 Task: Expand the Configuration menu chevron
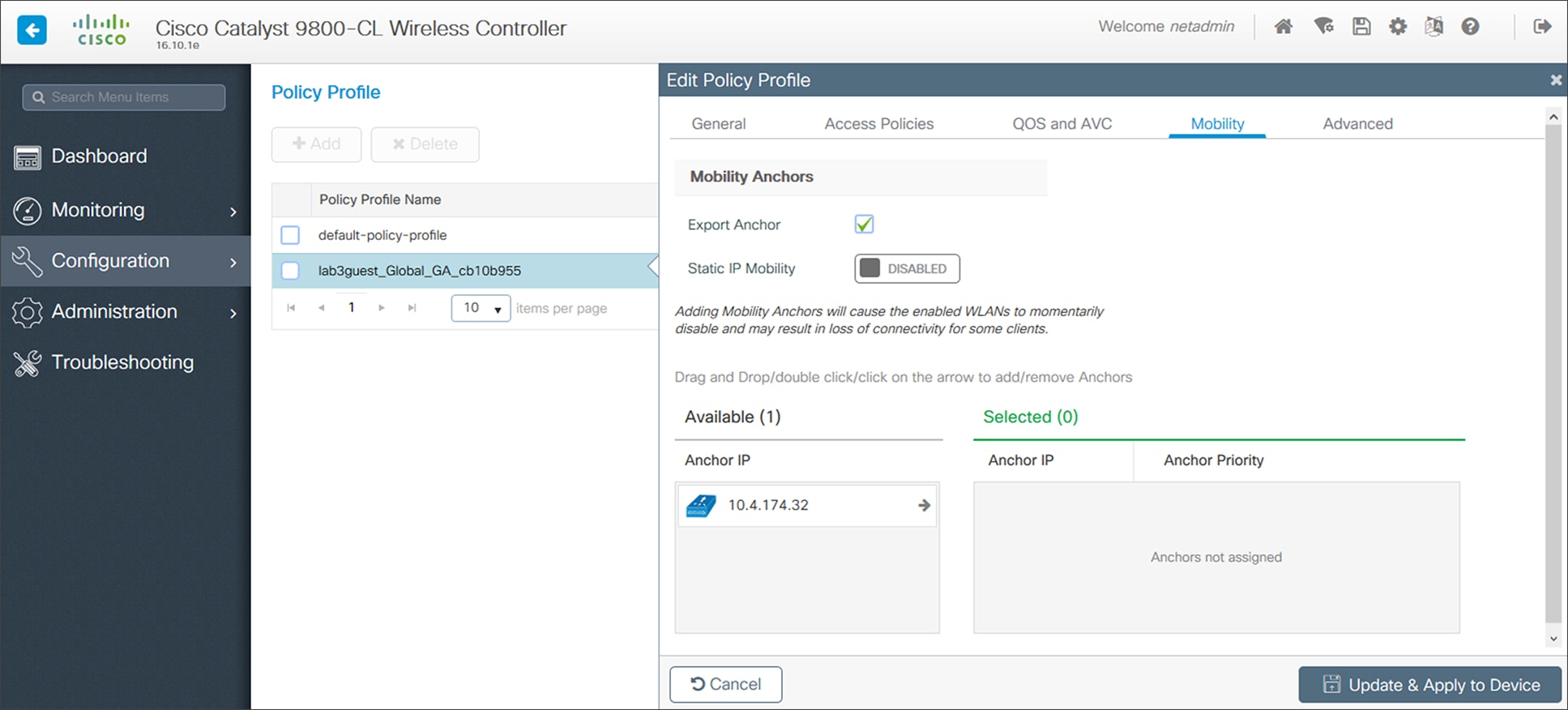tap(233, 263)
